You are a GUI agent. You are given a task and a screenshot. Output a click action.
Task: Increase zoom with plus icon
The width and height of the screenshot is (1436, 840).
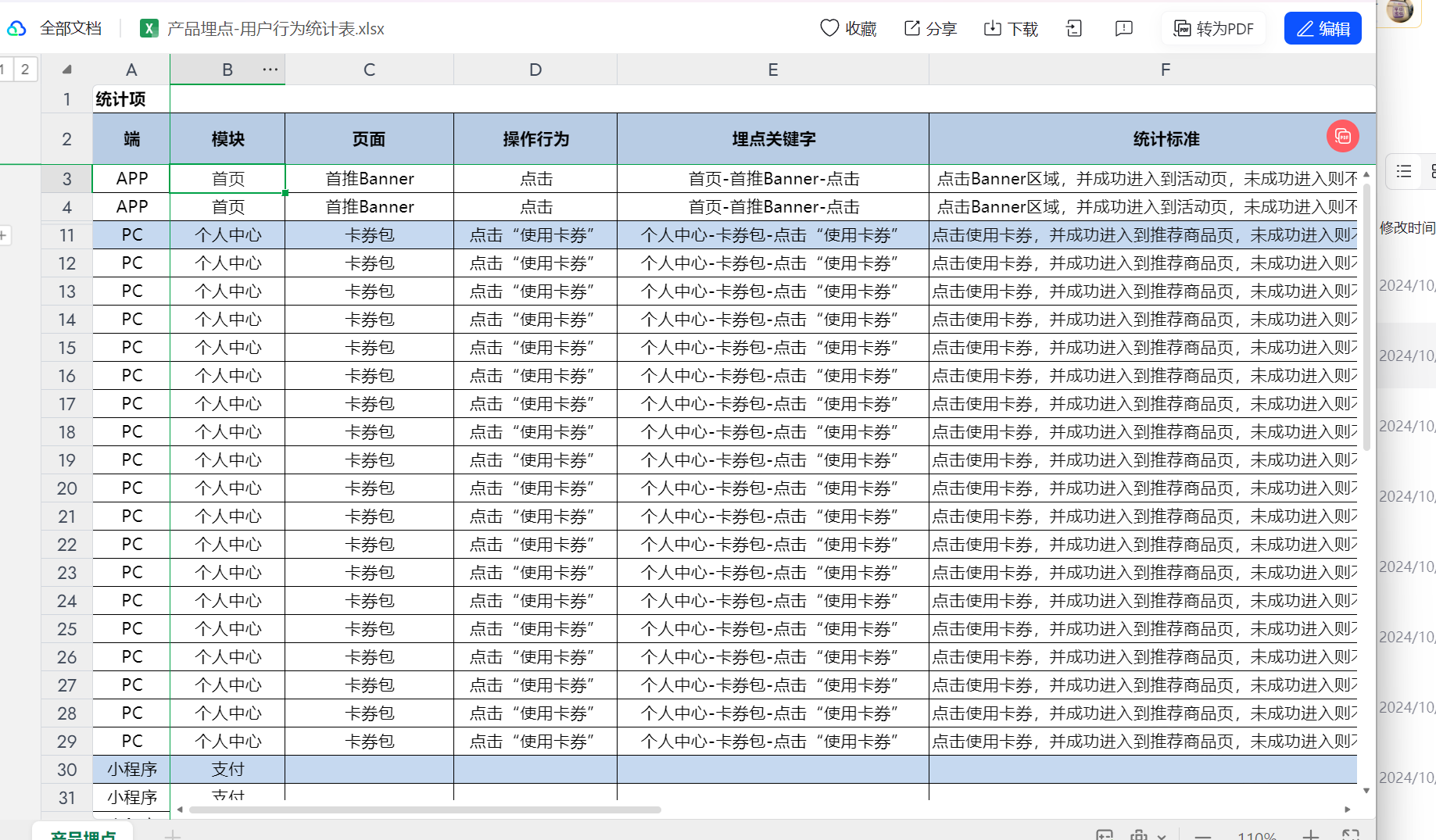point(1311,836)
